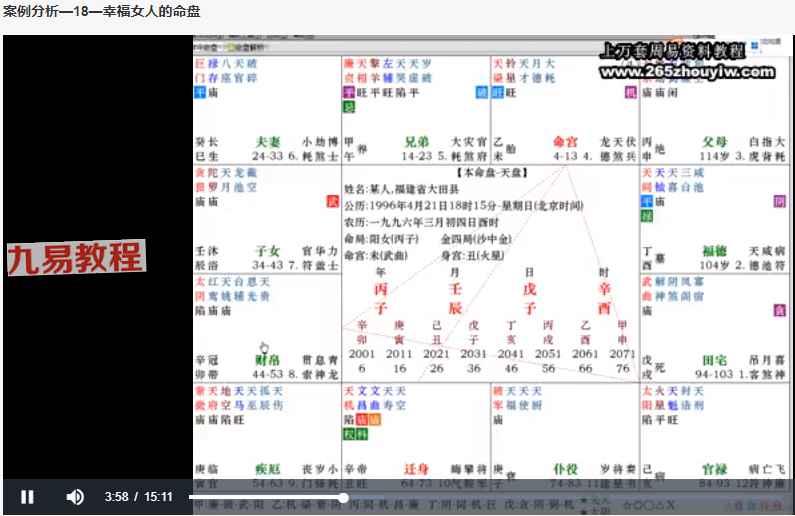Click the 2001 decade year in center chart
Viewport: 795px width, 516px height.
pos(362,354)
